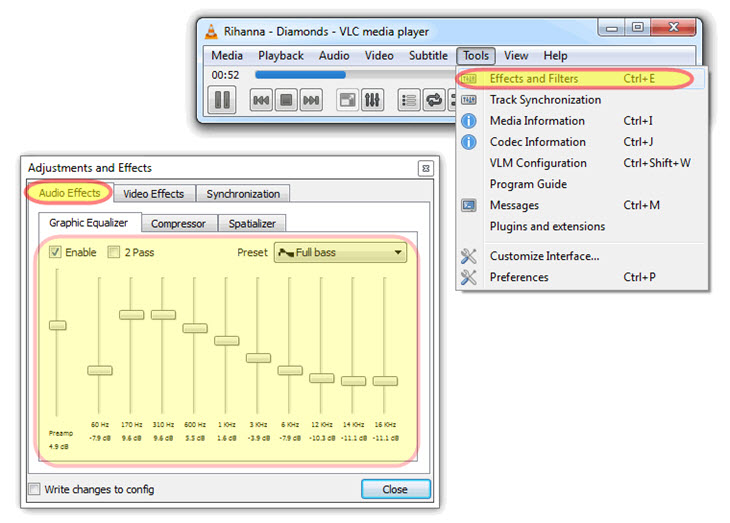Click the 170 Hz slider handle
Screen dimensions: 730x523
[x=131, y=315]
